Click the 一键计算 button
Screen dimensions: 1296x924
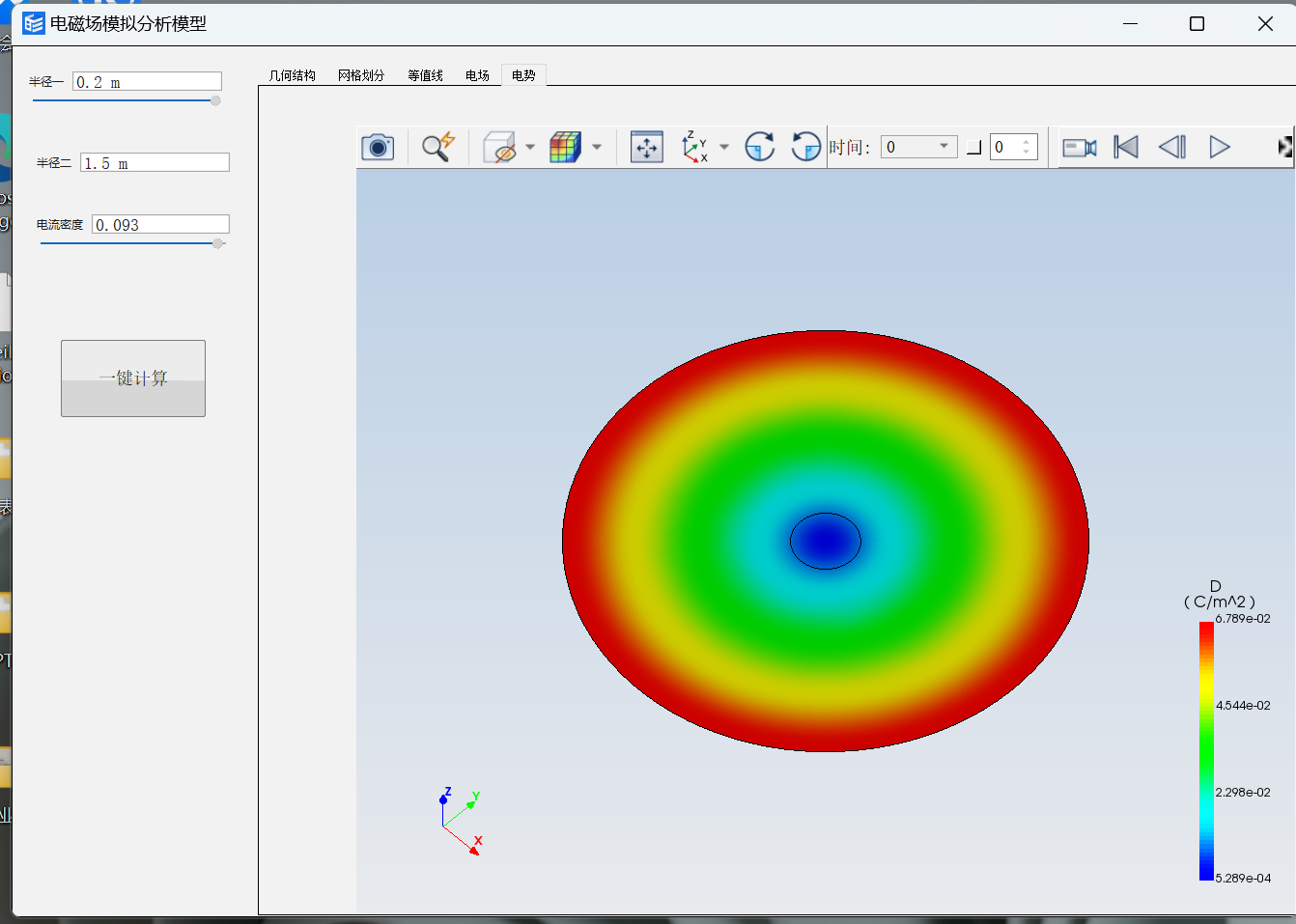point(133,378)
